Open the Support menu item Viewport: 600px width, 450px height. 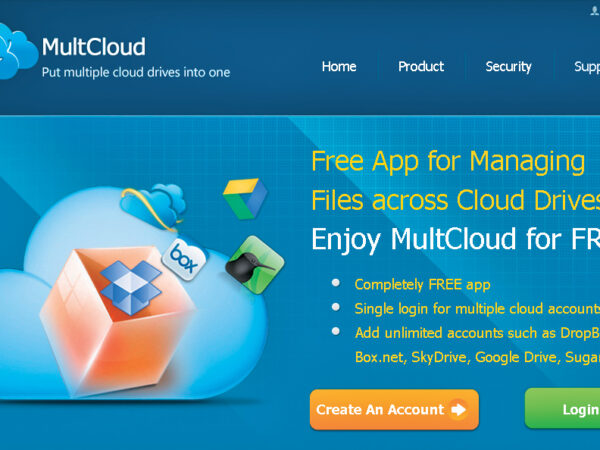click(587, 67)
